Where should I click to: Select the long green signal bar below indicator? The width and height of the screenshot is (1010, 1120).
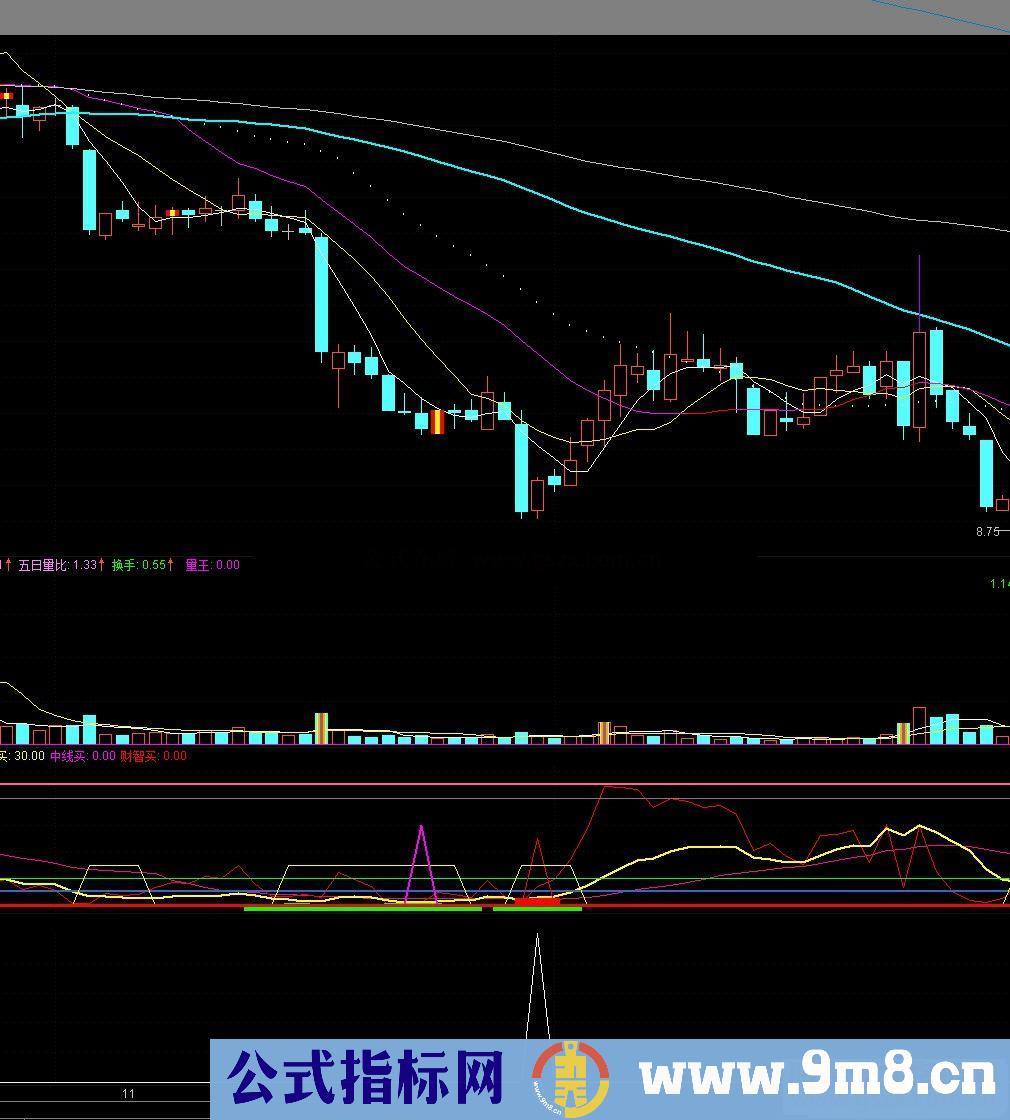point(362,909)
